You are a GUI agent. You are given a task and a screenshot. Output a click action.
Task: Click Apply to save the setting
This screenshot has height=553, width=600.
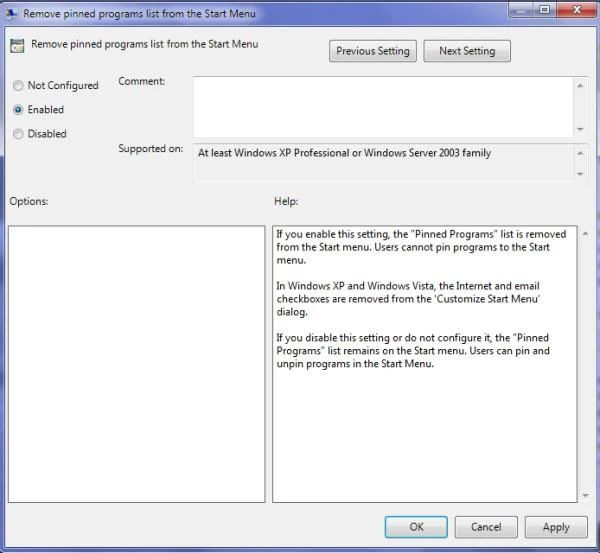point(556,527)
